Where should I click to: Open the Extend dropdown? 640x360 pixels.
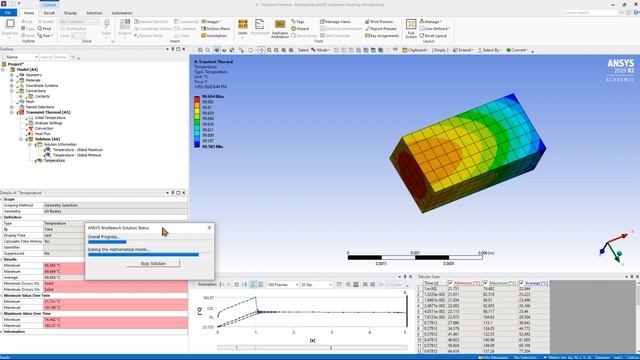click(462, 50)
